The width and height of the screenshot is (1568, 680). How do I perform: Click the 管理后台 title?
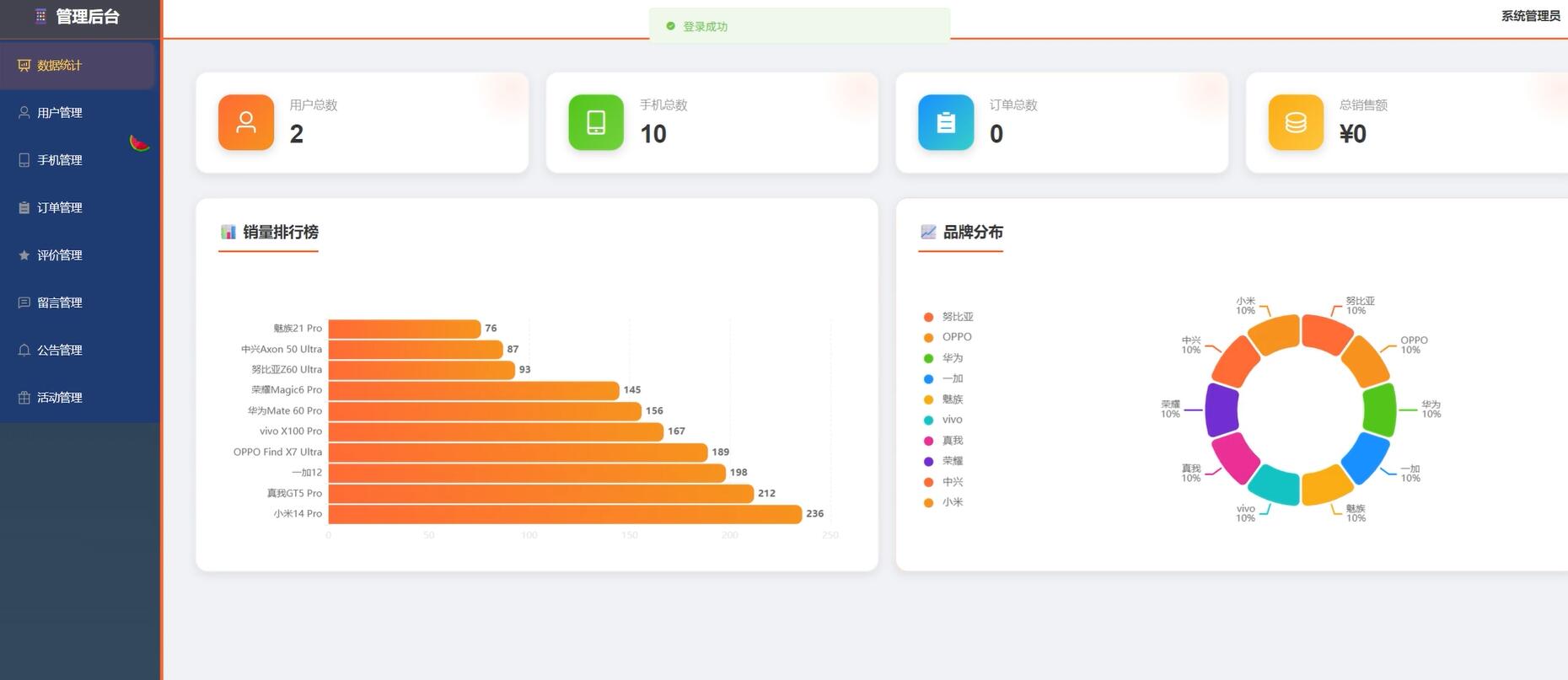88,16
